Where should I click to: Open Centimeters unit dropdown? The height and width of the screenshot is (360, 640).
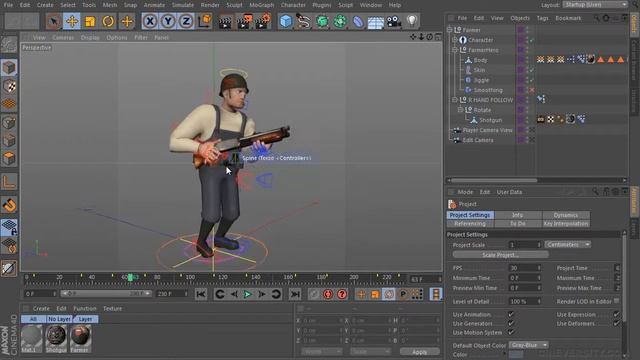tap(568, 244)
